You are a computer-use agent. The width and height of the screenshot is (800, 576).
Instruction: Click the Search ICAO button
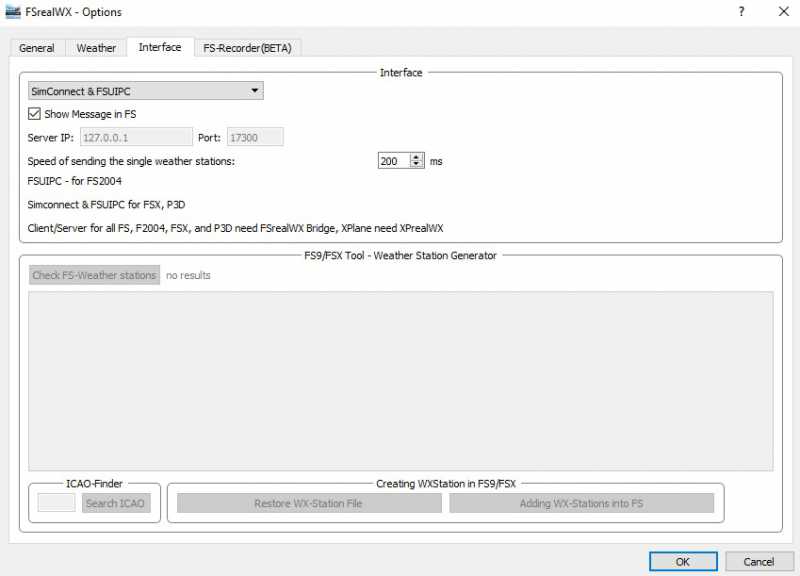[115, 503]
